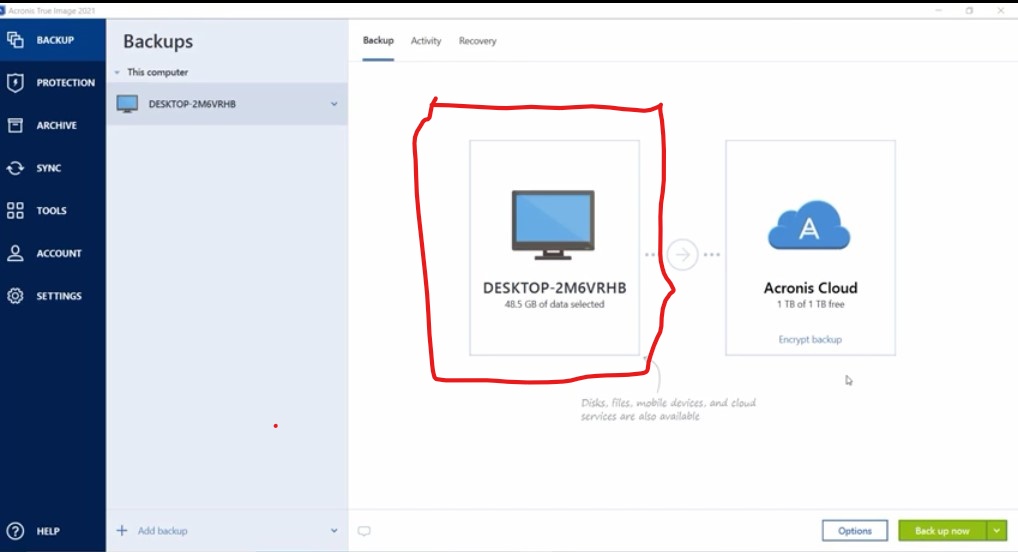The width and height of the screenshot is (1018, 552).
Task: Open the SYNC section label
Action: pyautogui.click(x=49, y=168)
